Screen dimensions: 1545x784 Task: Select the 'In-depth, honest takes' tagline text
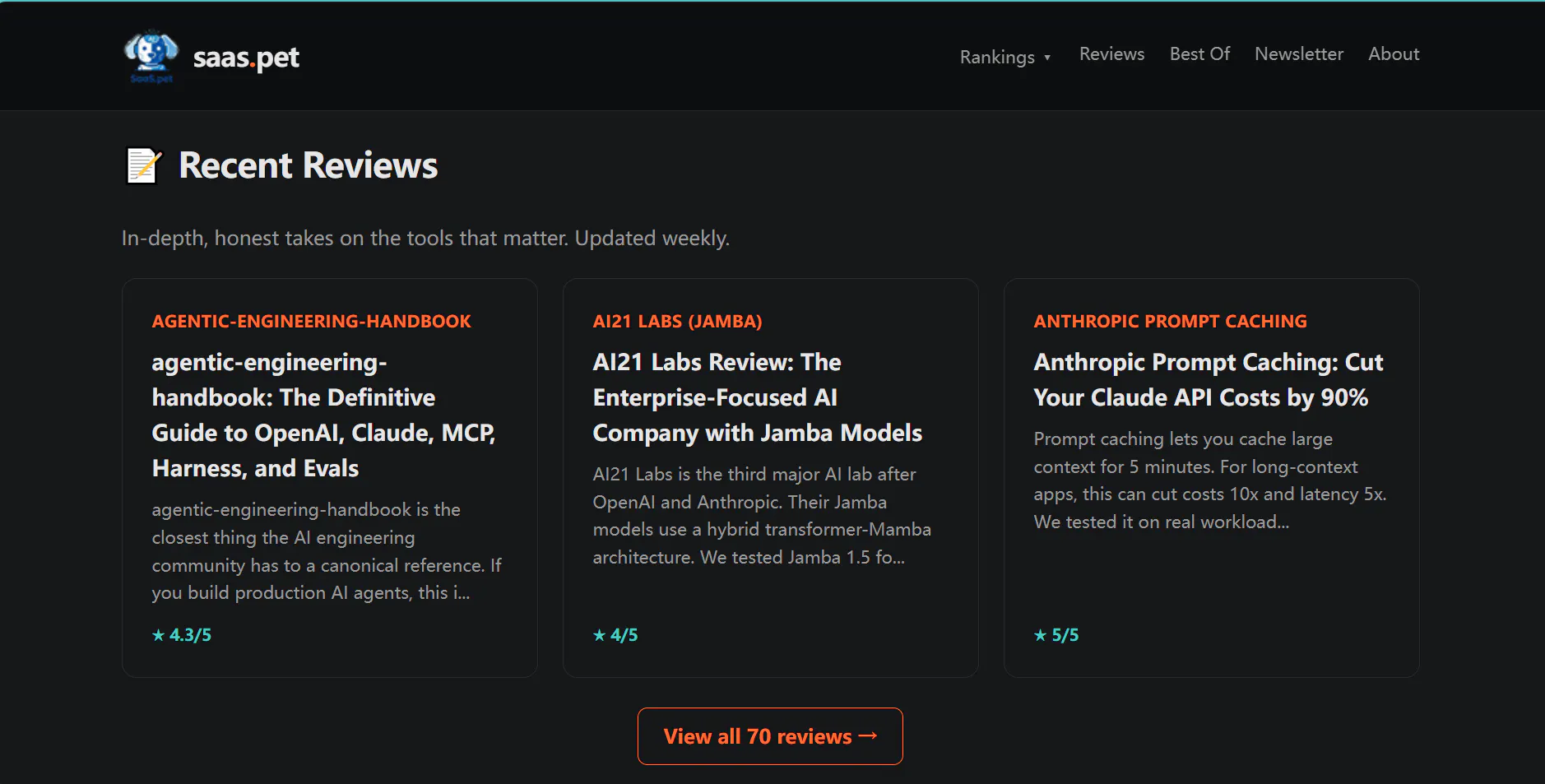click(425, 239)
